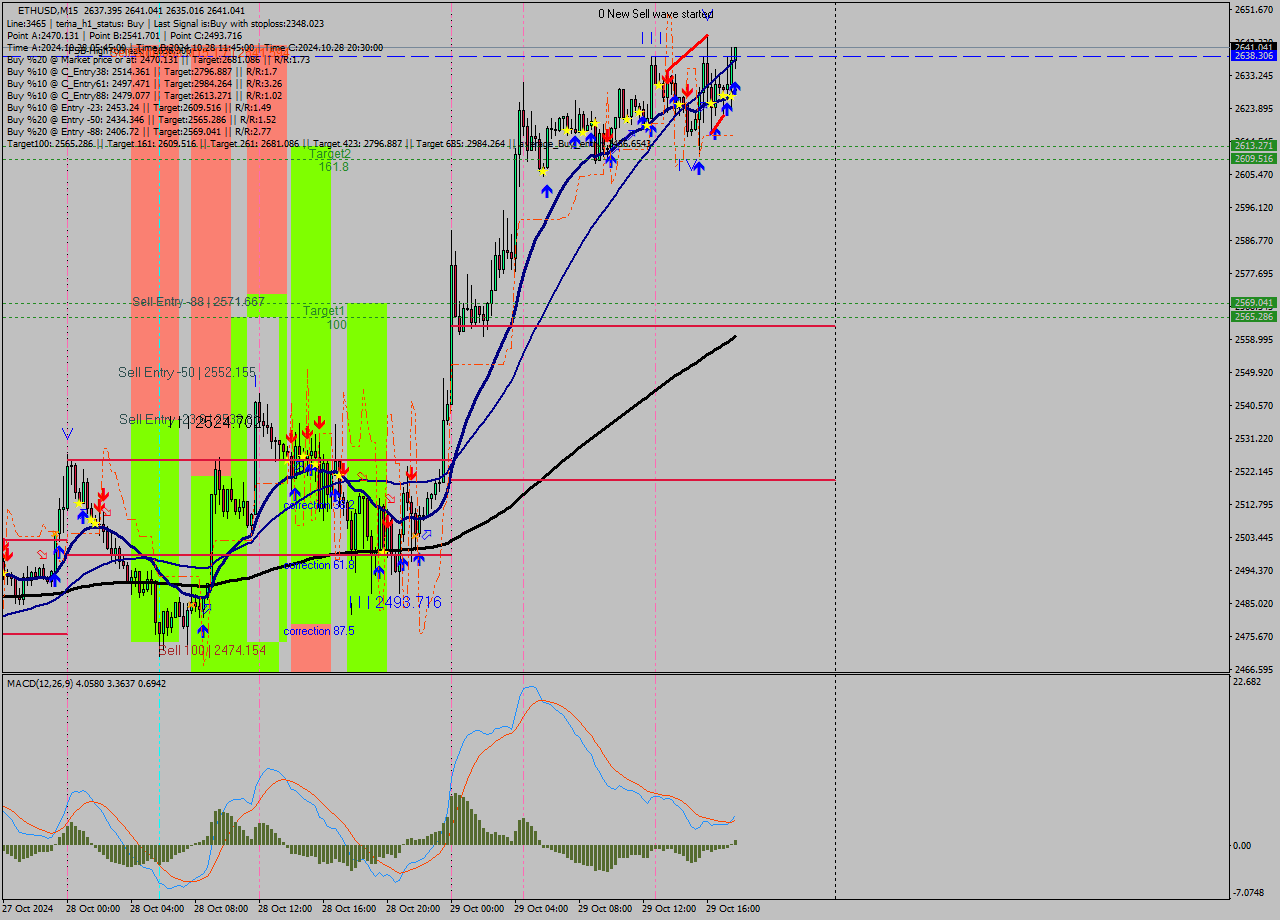This screenshot has width=1280, height=920.
Task: Click the Buy %20 @ Entry -88 row
Action: 139,131
